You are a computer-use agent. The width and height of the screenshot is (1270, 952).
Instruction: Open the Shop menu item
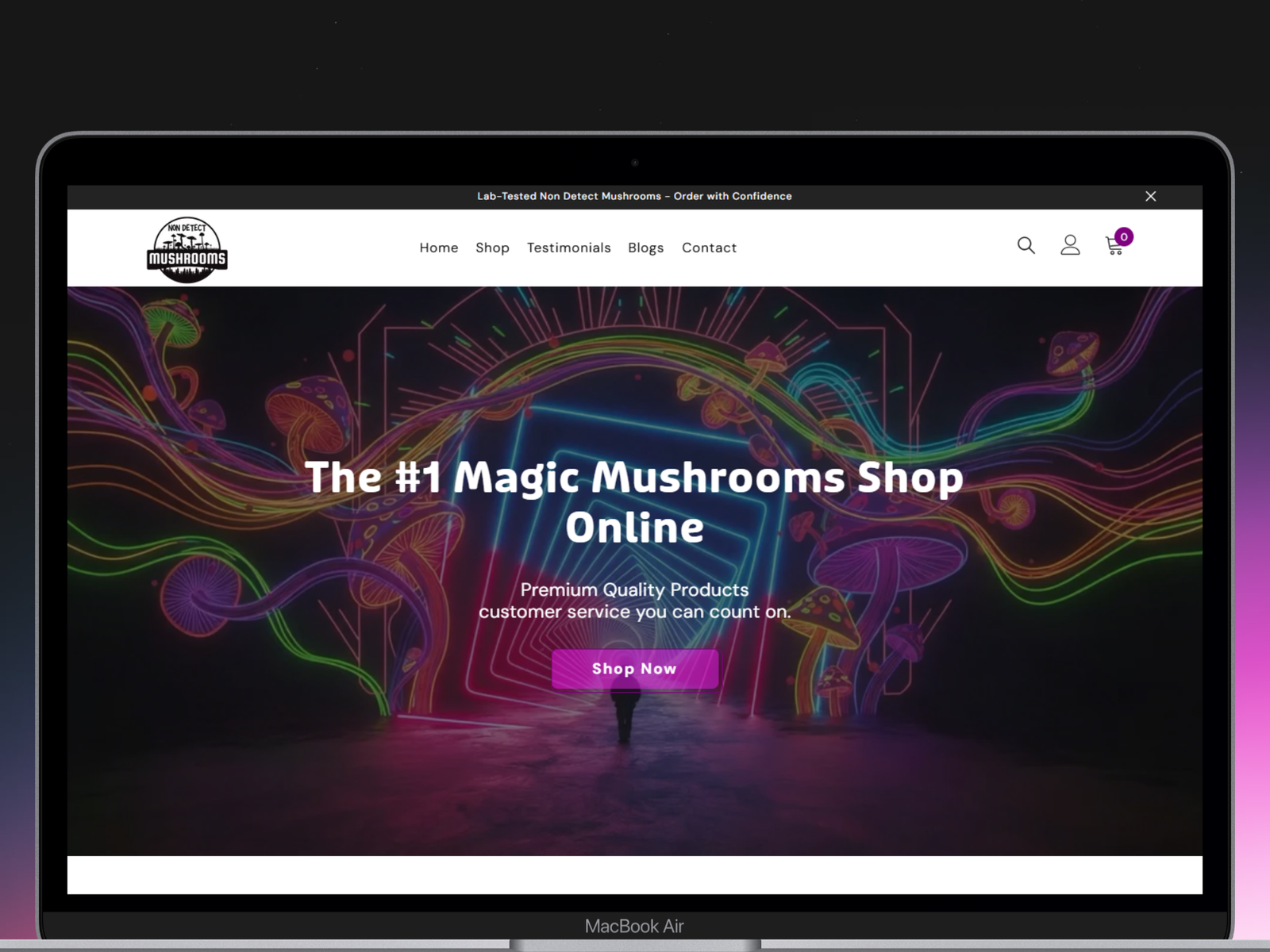[492, 248]
